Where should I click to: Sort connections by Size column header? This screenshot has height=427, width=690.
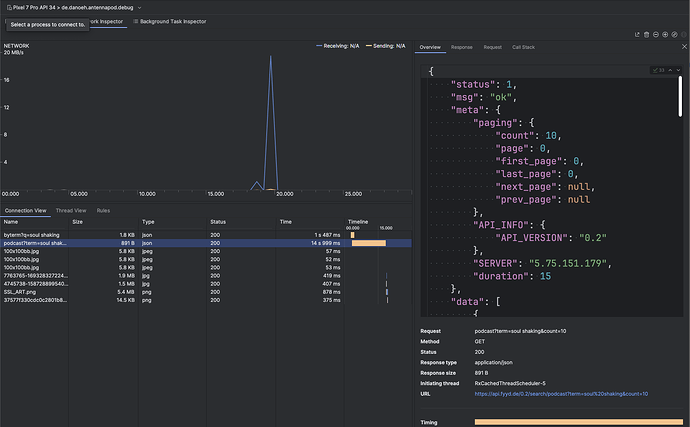pyautogui.click(x=103, y=222)
